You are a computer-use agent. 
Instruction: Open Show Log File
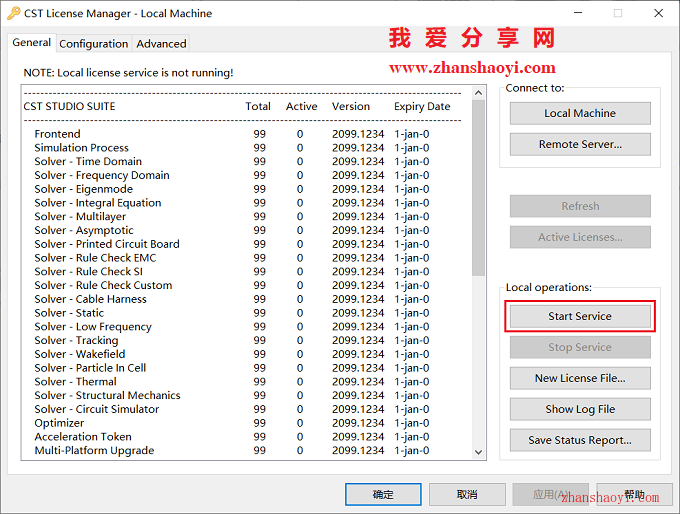click(x=580, y=409)
